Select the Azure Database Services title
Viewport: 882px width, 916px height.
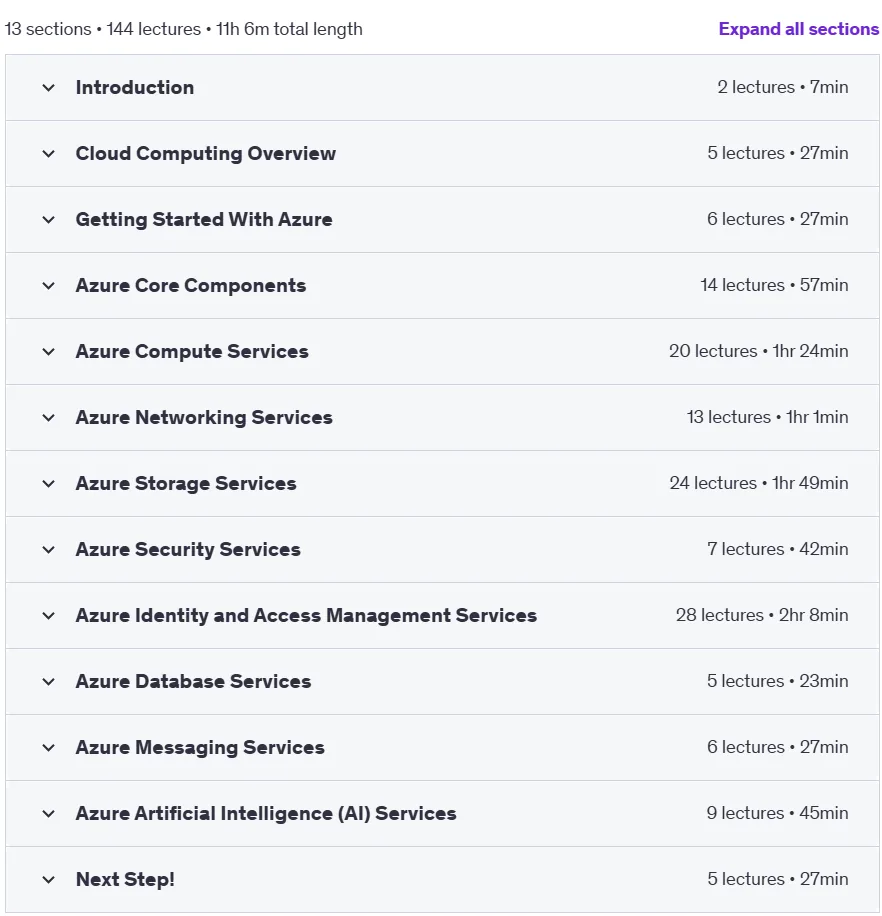point(193,682)
